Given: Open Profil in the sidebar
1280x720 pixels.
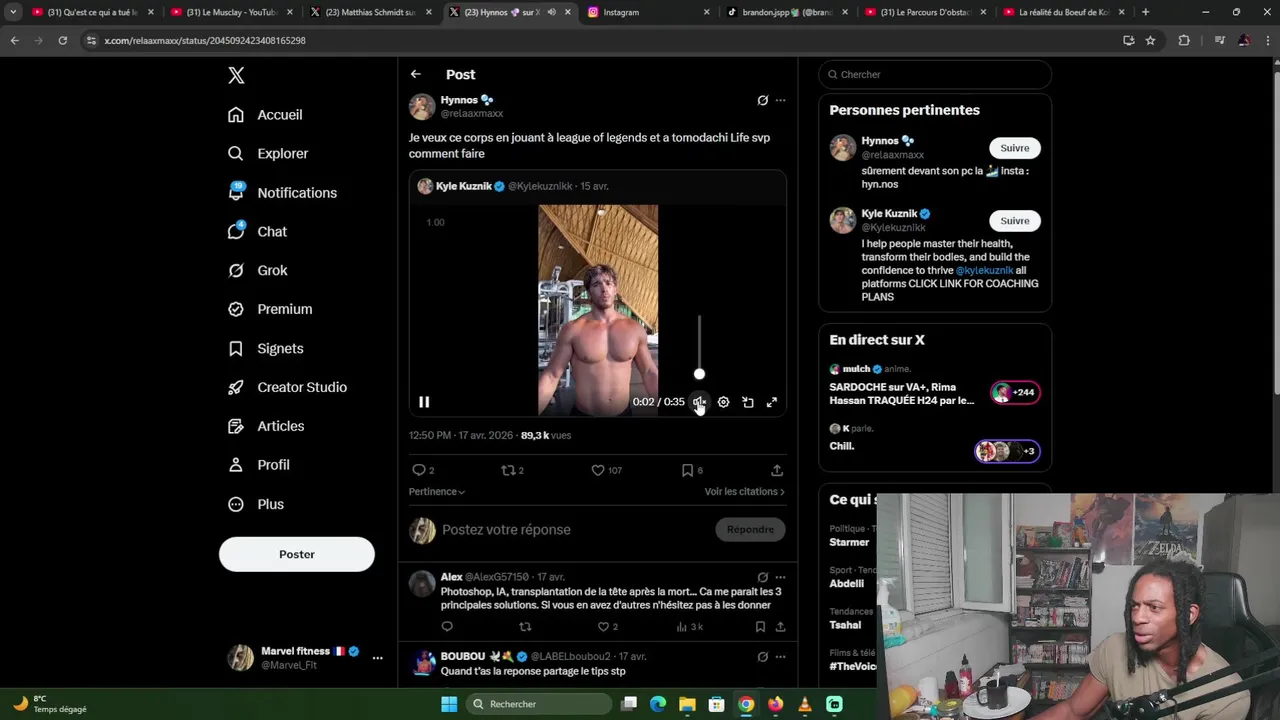Looking at the screenshot, I should point(258,466).
